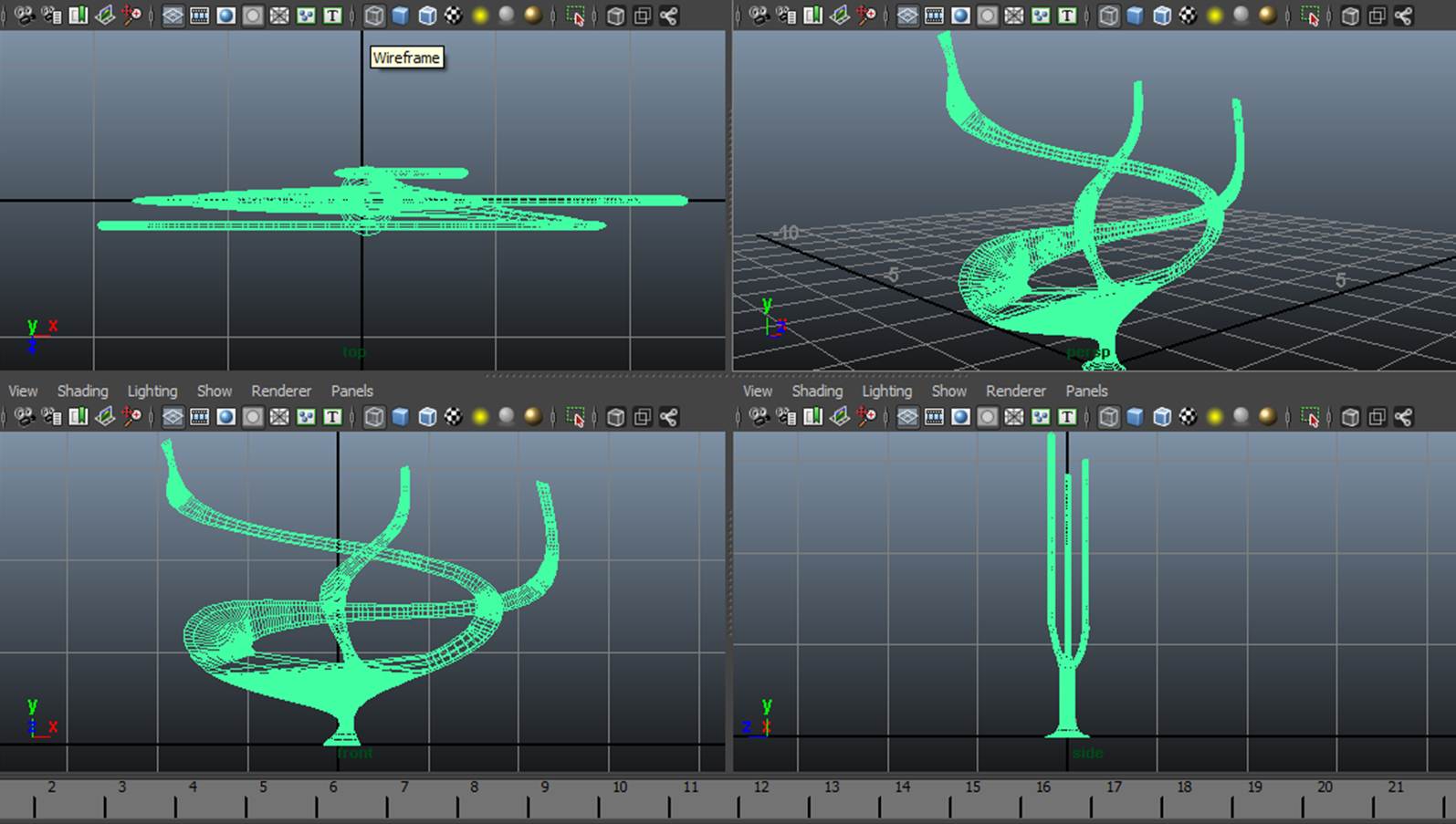Open Lighting menu of the side view

click(886, 391)
